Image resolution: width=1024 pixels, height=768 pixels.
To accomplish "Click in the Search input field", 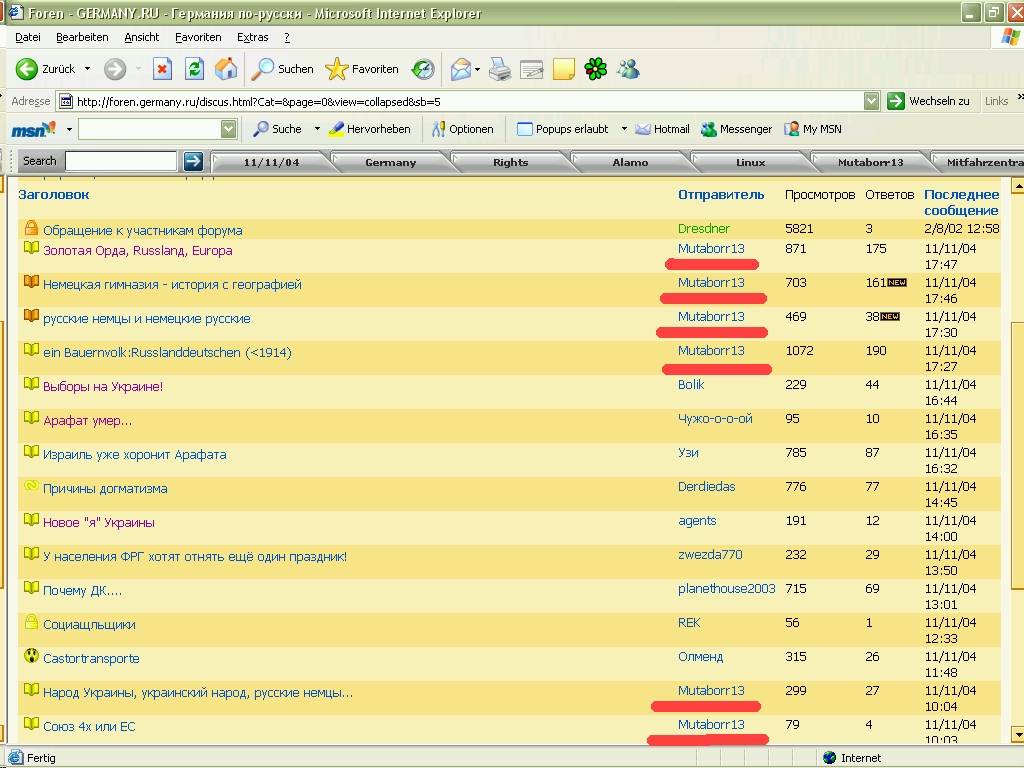I will click(121, 161).
